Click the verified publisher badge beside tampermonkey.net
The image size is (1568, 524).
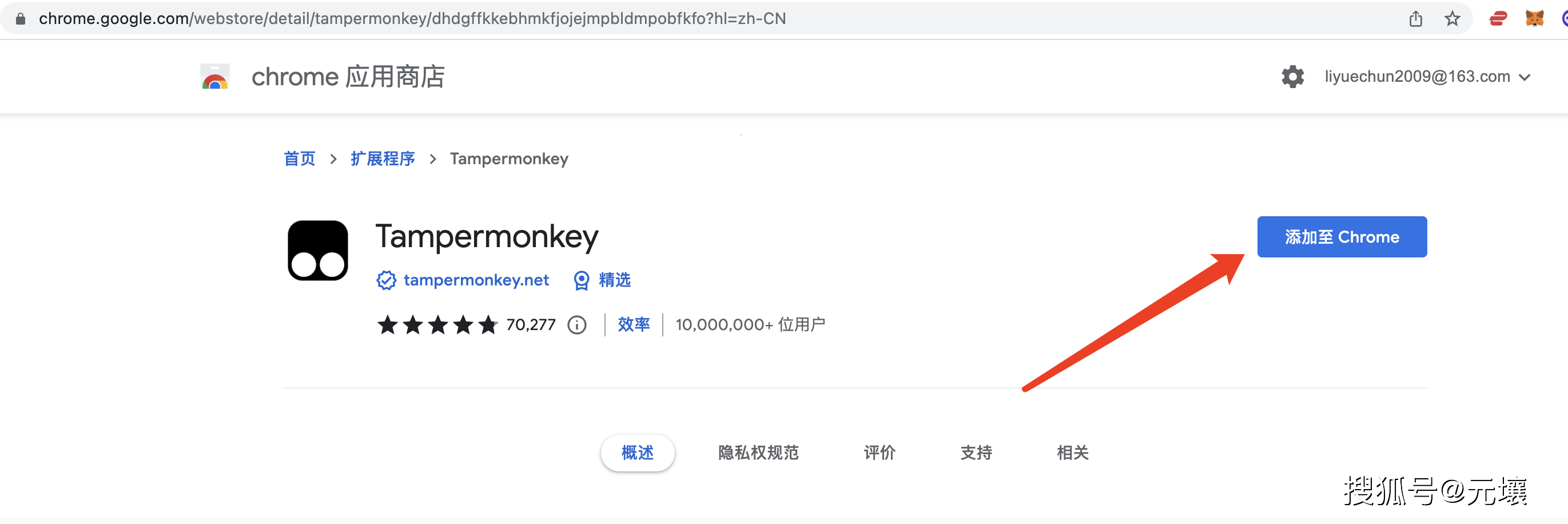386,280
